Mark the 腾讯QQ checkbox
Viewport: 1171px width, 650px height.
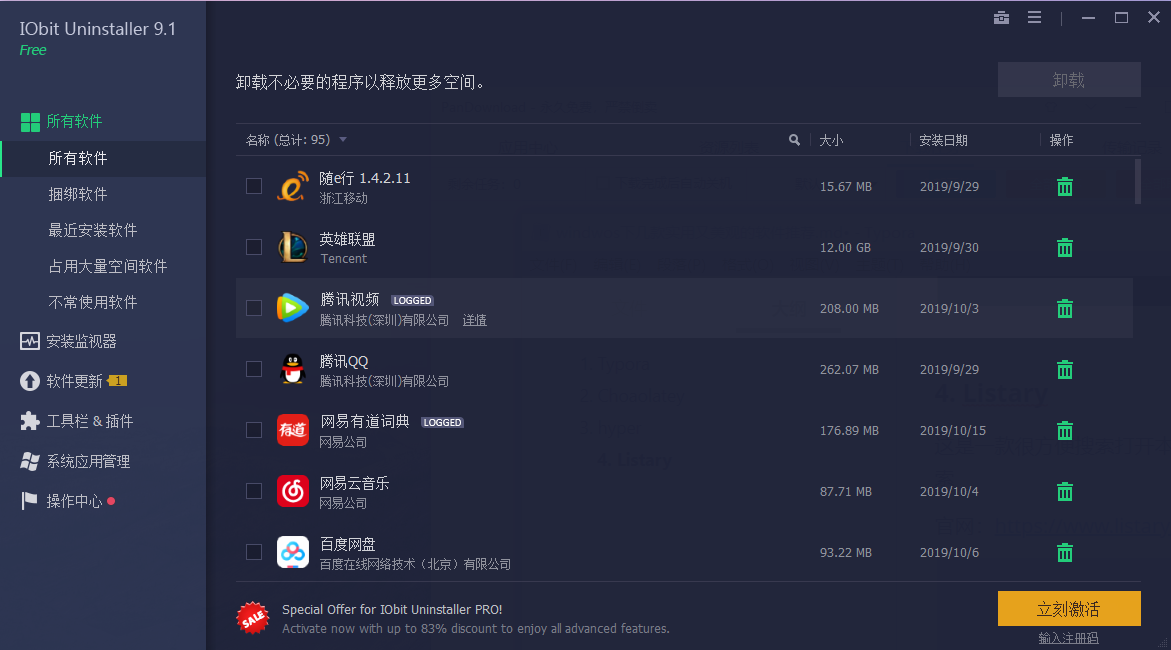254,369
